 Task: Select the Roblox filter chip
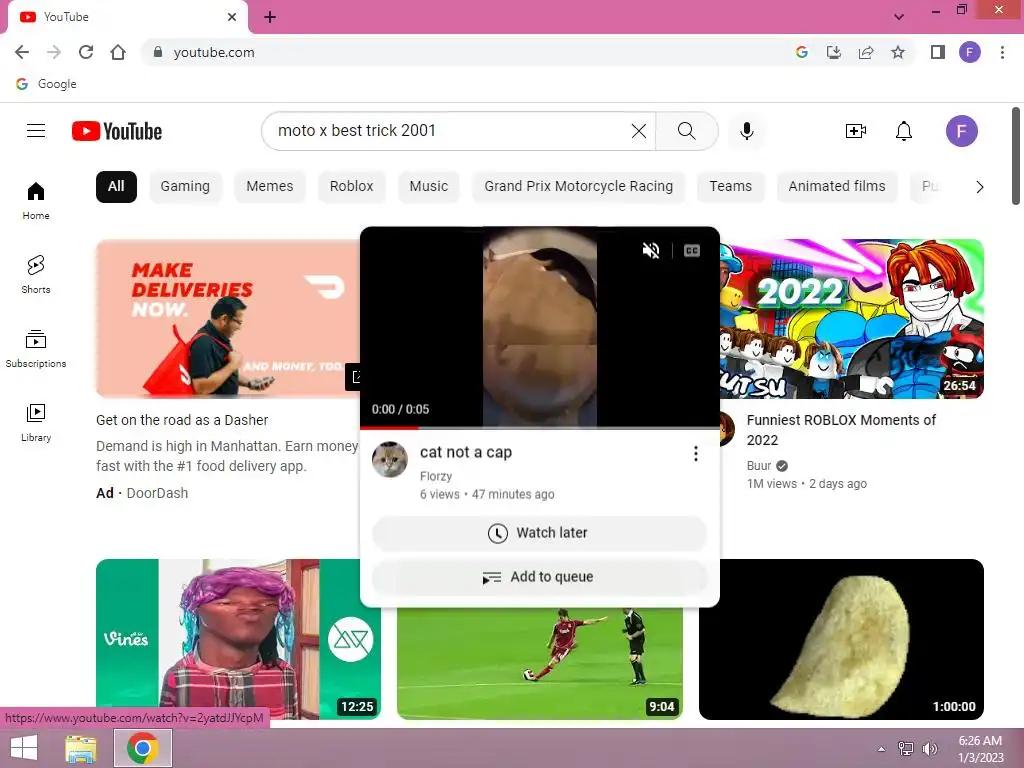[351, 187]
